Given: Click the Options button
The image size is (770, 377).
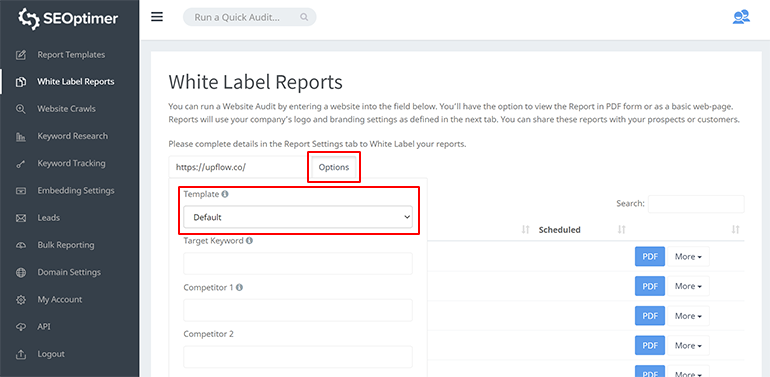Looking at the screenshot, I should (334, 167).
